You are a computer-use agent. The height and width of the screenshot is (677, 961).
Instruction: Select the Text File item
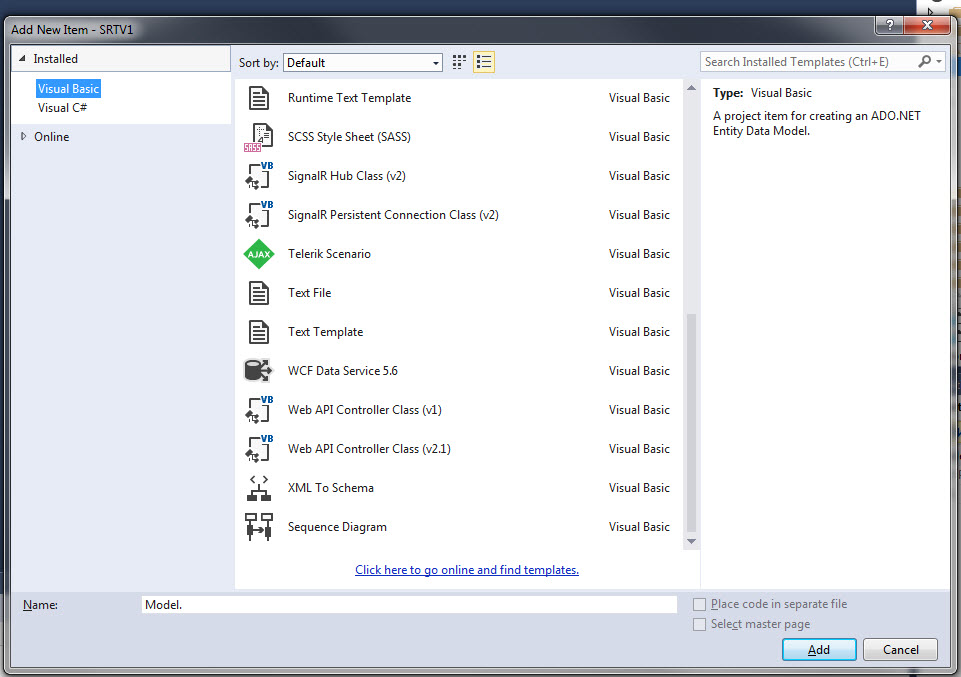click(x=460, y=293)
